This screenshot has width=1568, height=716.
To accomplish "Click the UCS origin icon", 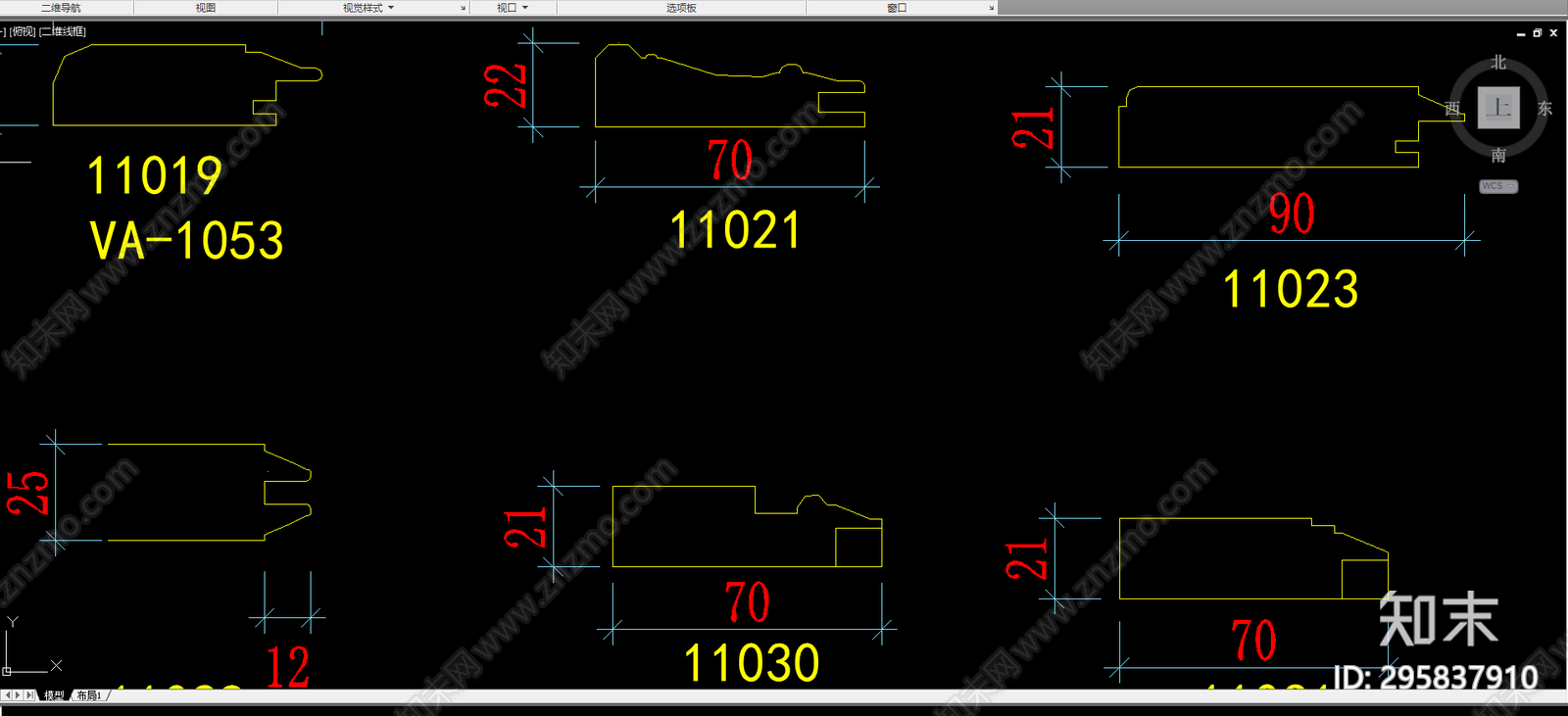I will (x=7, y=671).
